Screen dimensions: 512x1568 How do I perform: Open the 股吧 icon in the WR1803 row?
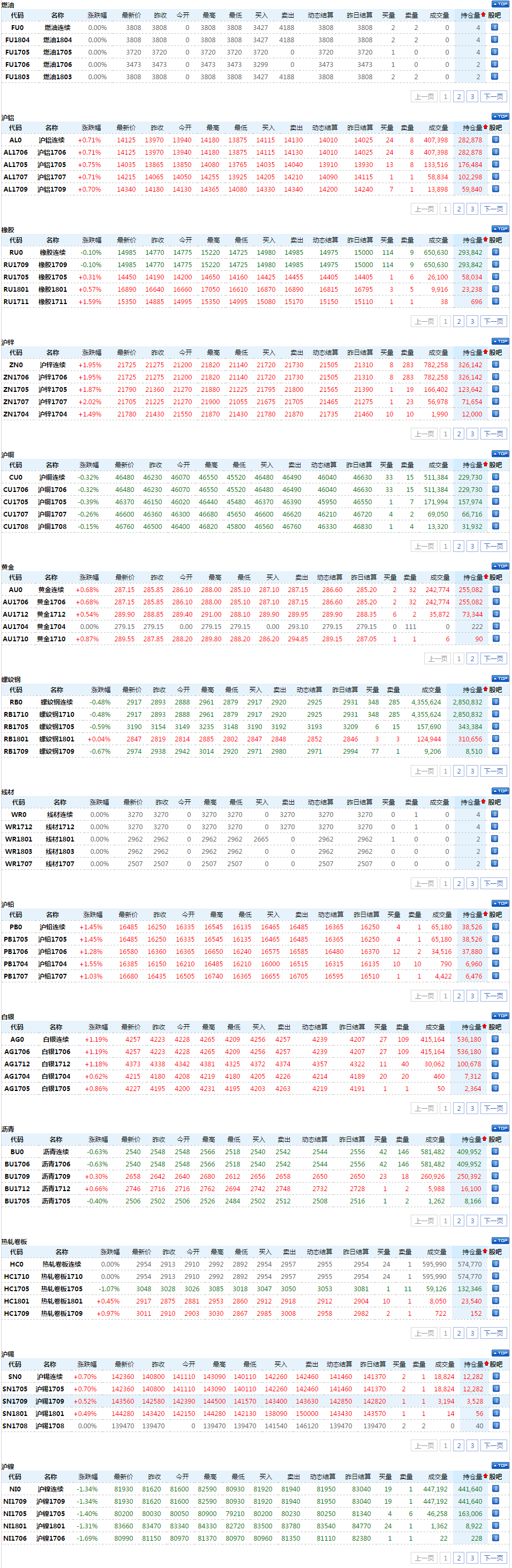coord(495,851)
